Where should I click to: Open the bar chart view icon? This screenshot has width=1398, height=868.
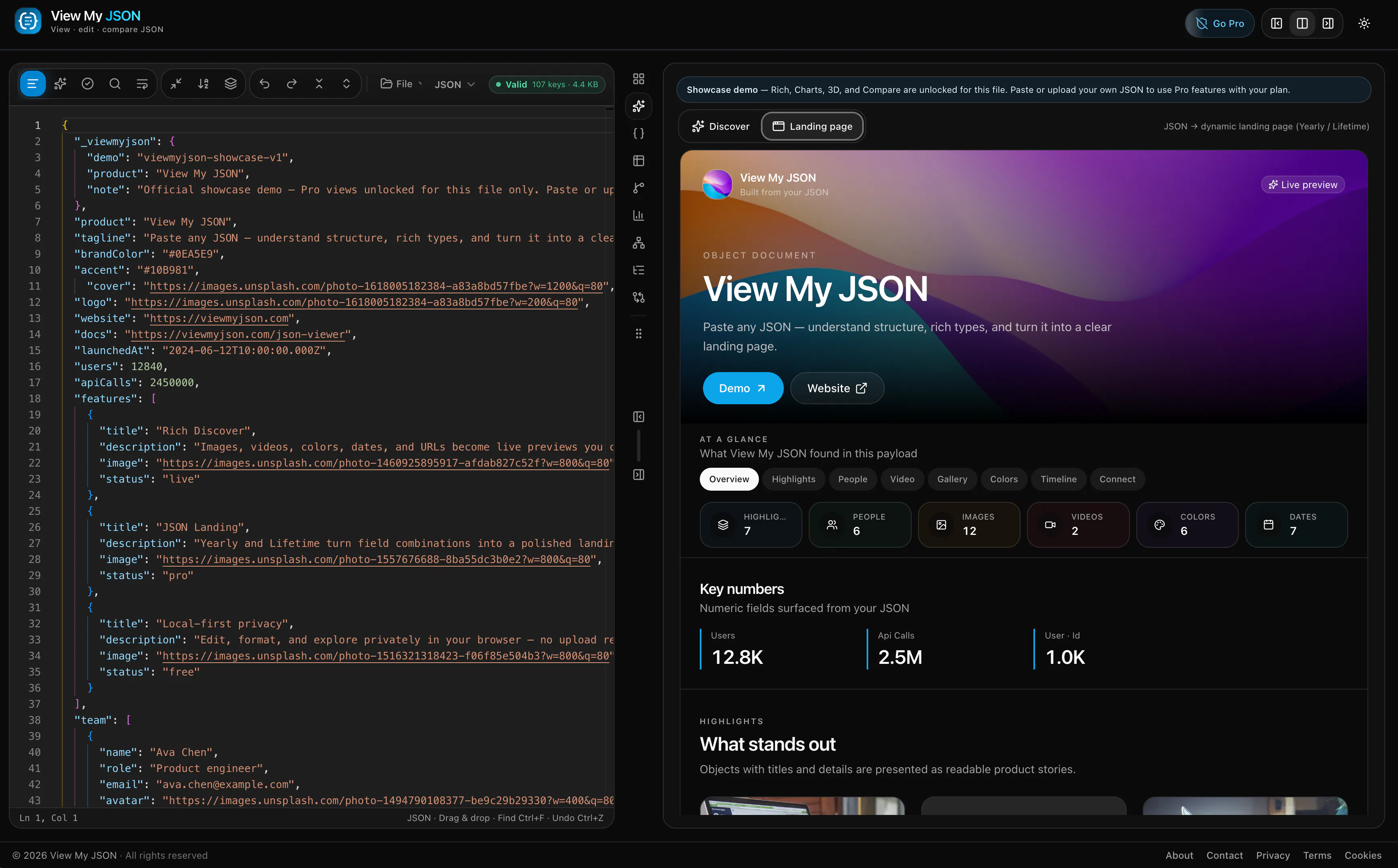coord(638,215)
